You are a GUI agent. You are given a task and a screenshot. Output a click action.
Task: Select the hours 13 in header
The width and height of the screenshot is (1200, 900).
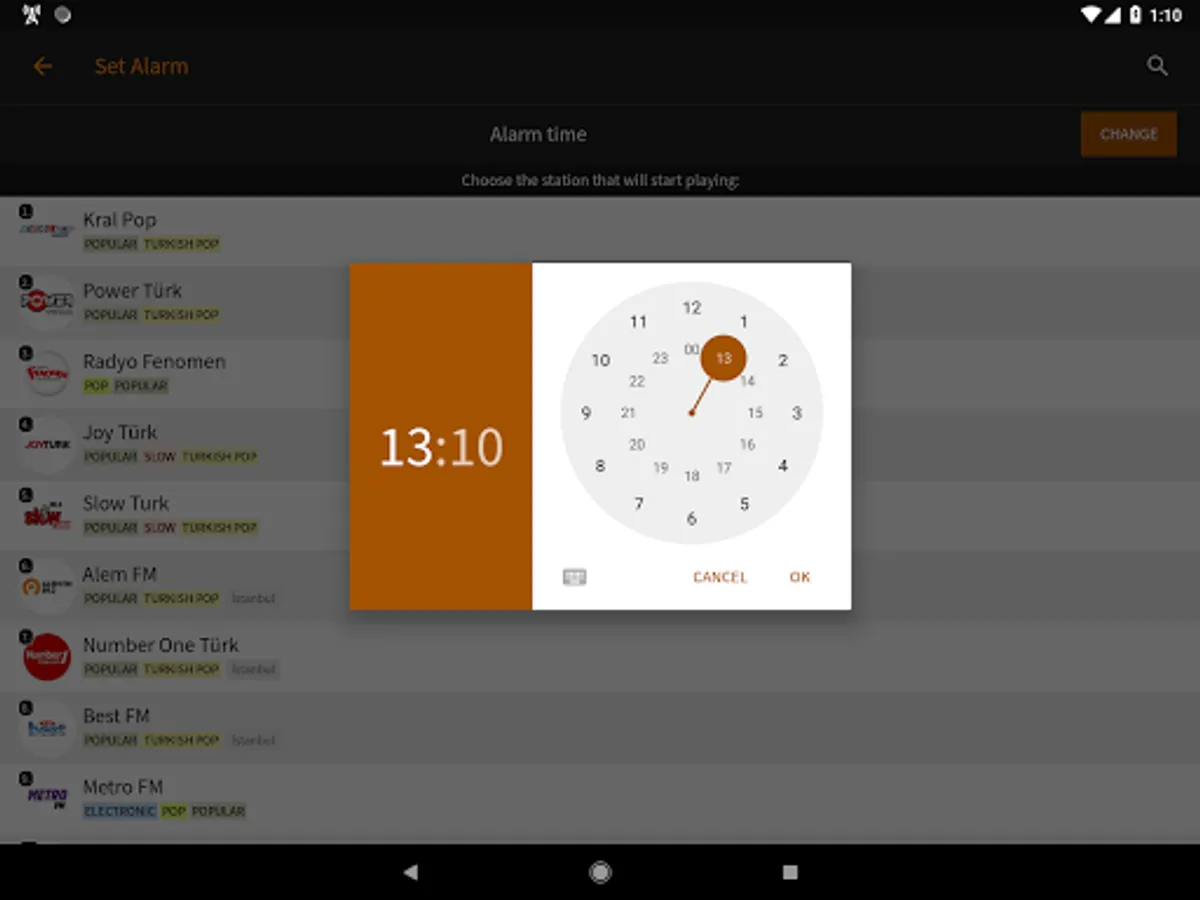[404, 447]
